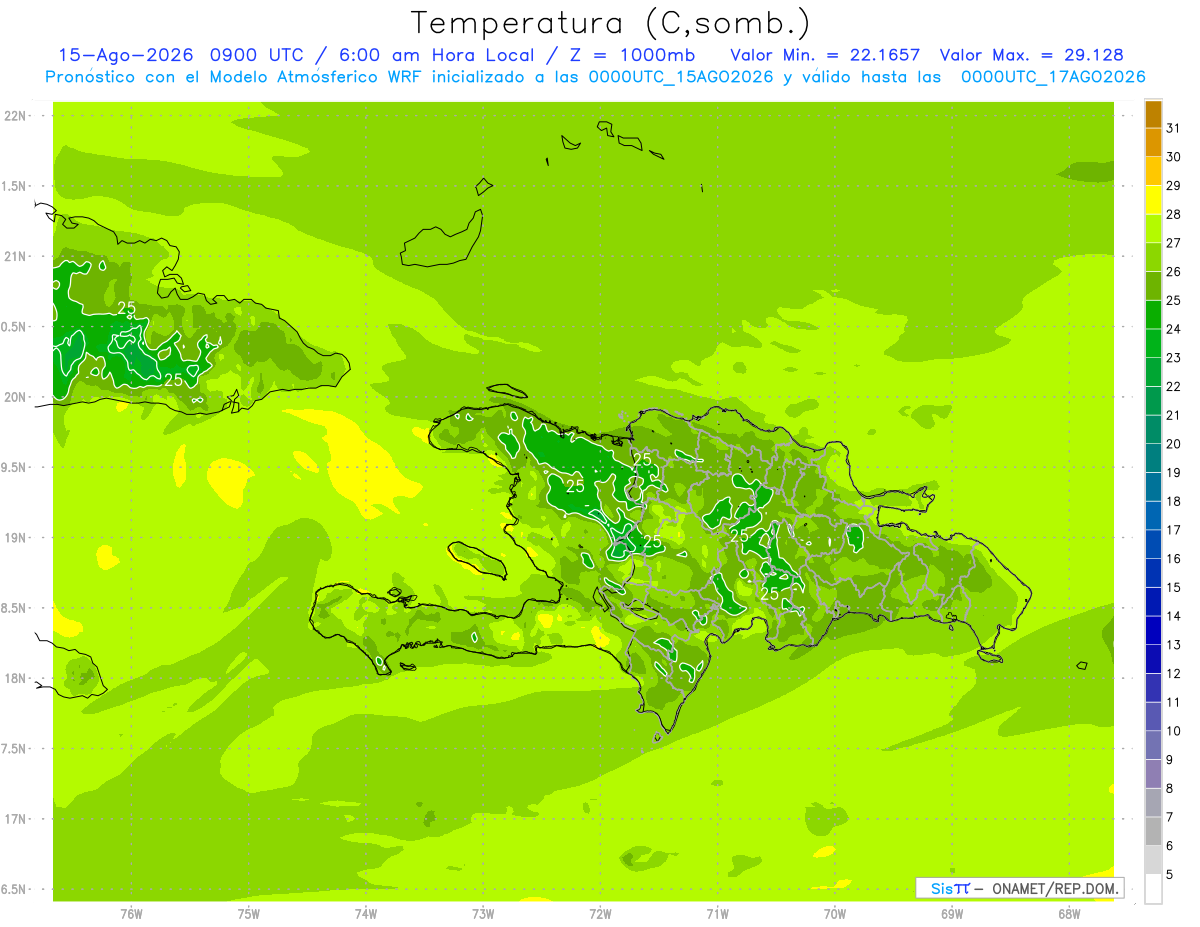Click the 73W longitude axis label
Viewport: 1200px width, 927px height.
pyautogui.click(x=483, y=914)
